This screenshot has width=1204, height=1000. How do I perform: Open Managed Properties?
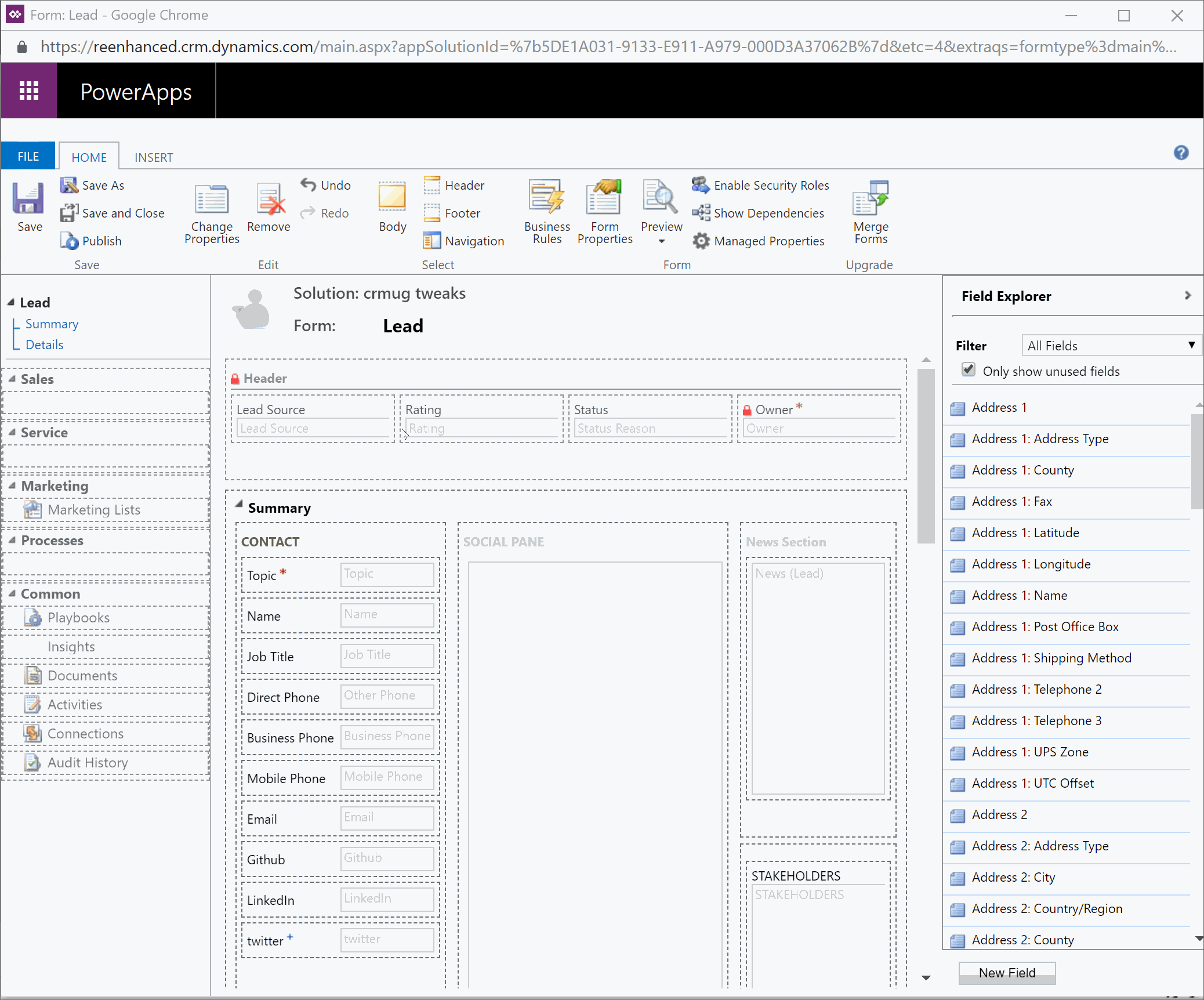click(x=757, y=241)
